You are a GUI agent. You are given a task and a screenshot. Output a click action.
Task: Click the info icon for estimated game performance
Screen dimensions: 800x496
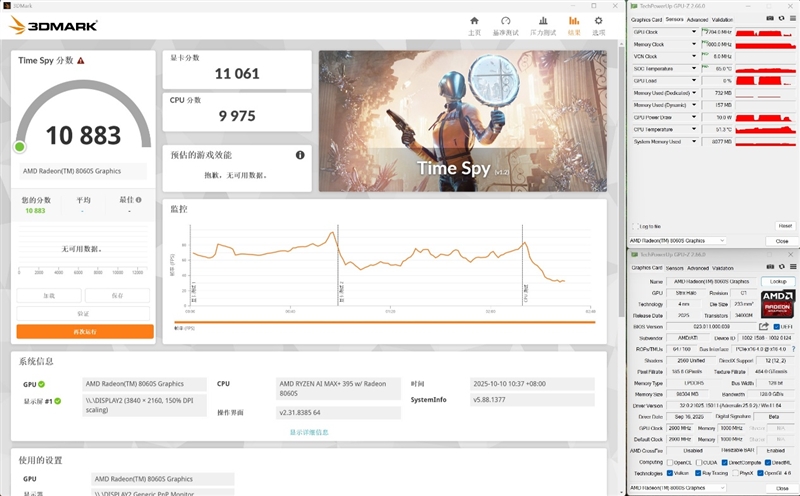pos(299,156)
